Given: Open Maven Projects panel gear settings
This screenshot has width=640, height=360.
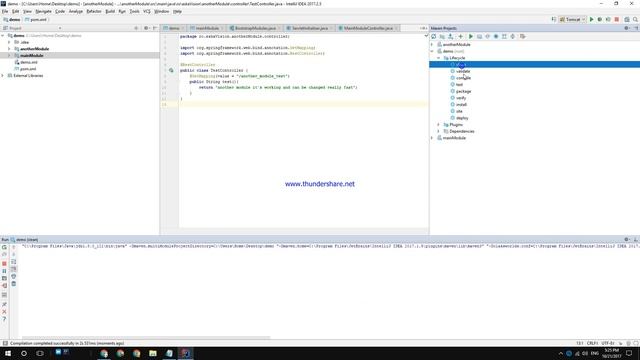Looking at the screenshot, I should click(x=627, y=28).
